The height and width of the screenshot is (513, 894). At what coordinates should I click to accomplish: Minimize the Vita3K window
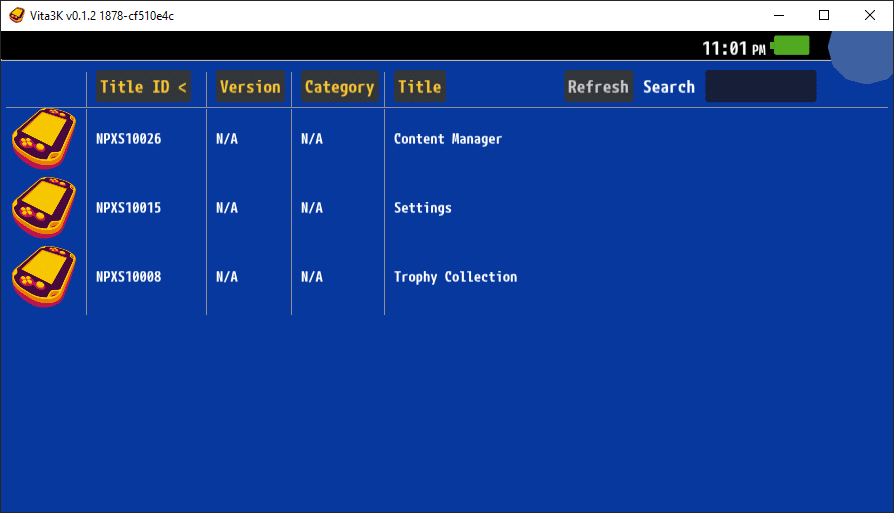tap(779, 15)
